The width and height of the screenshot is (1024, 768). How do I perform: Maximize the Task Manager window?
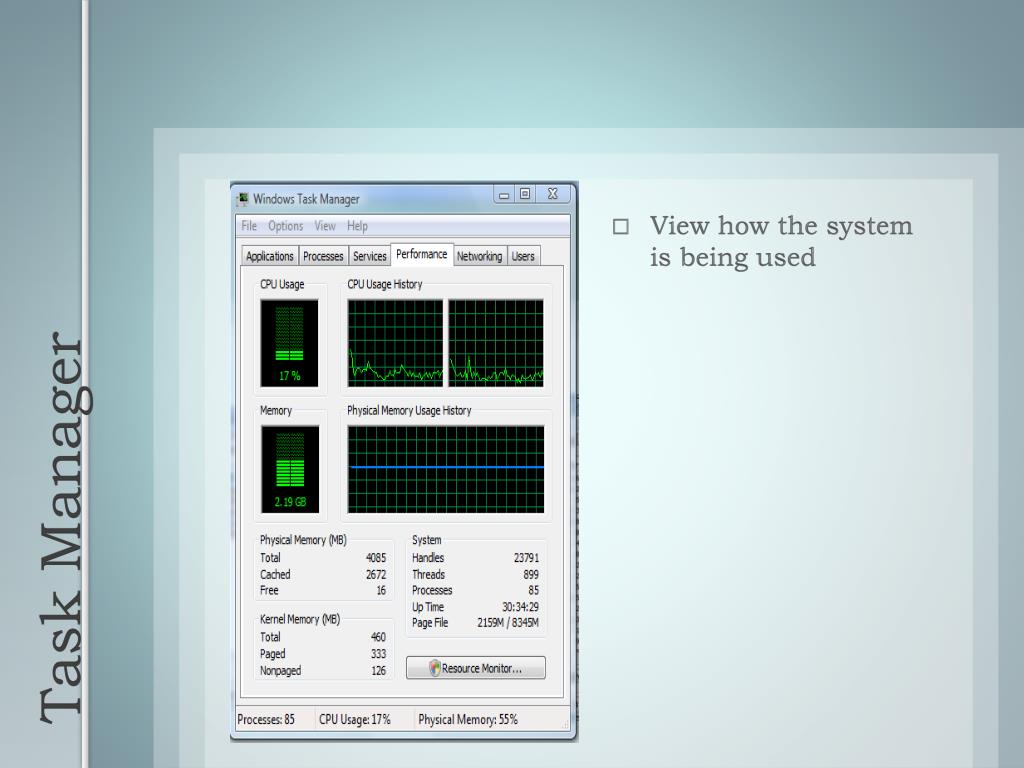(524, 194)
